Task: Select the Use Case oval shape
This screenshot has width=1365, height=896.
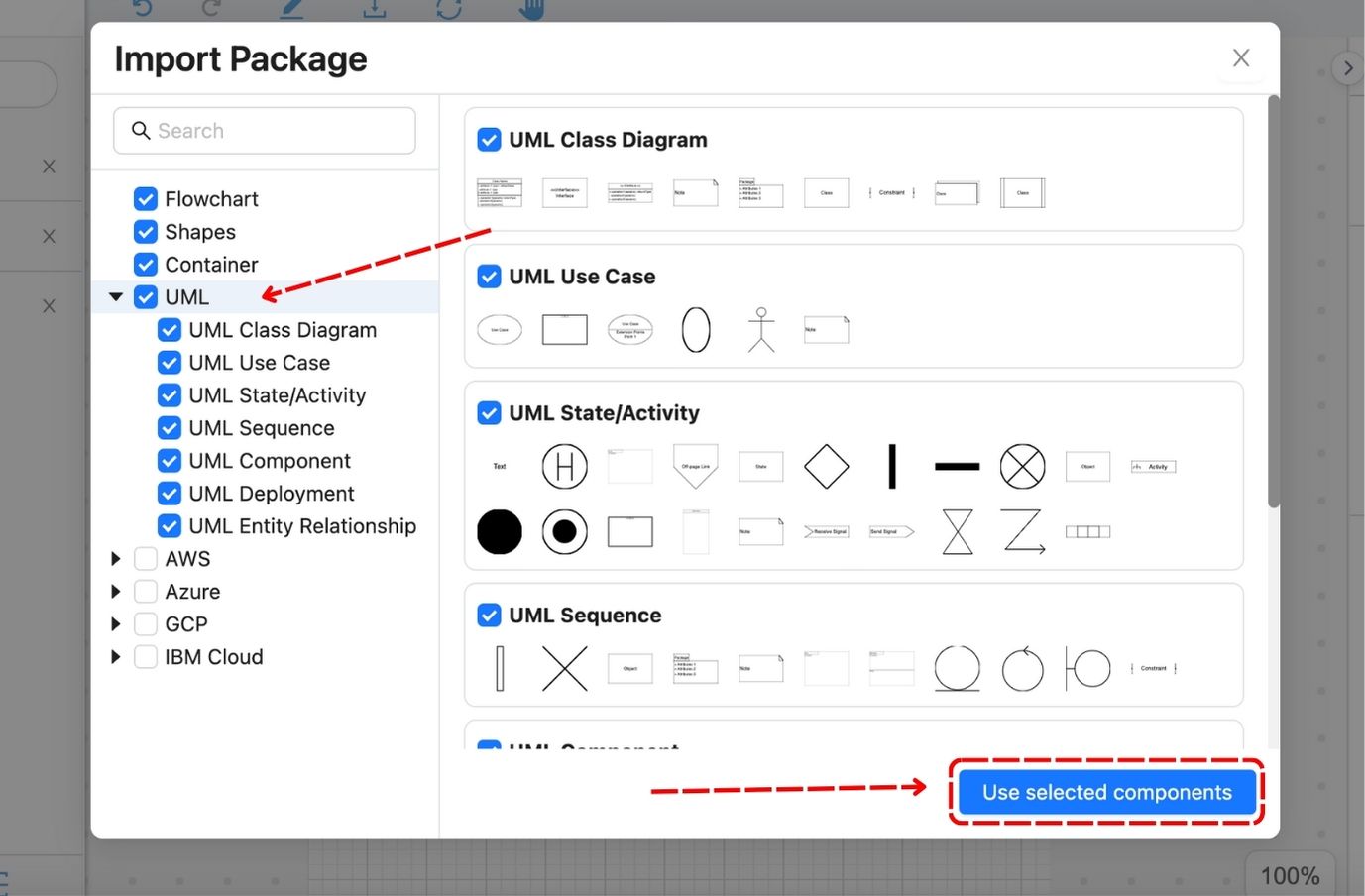Action: [499, 329]
